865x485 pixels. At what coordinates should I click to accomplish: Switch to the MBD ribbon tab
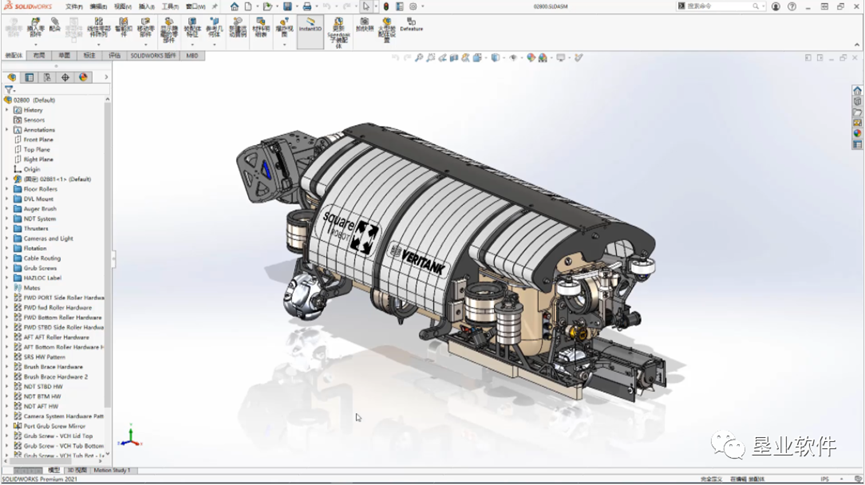[192, 56]
